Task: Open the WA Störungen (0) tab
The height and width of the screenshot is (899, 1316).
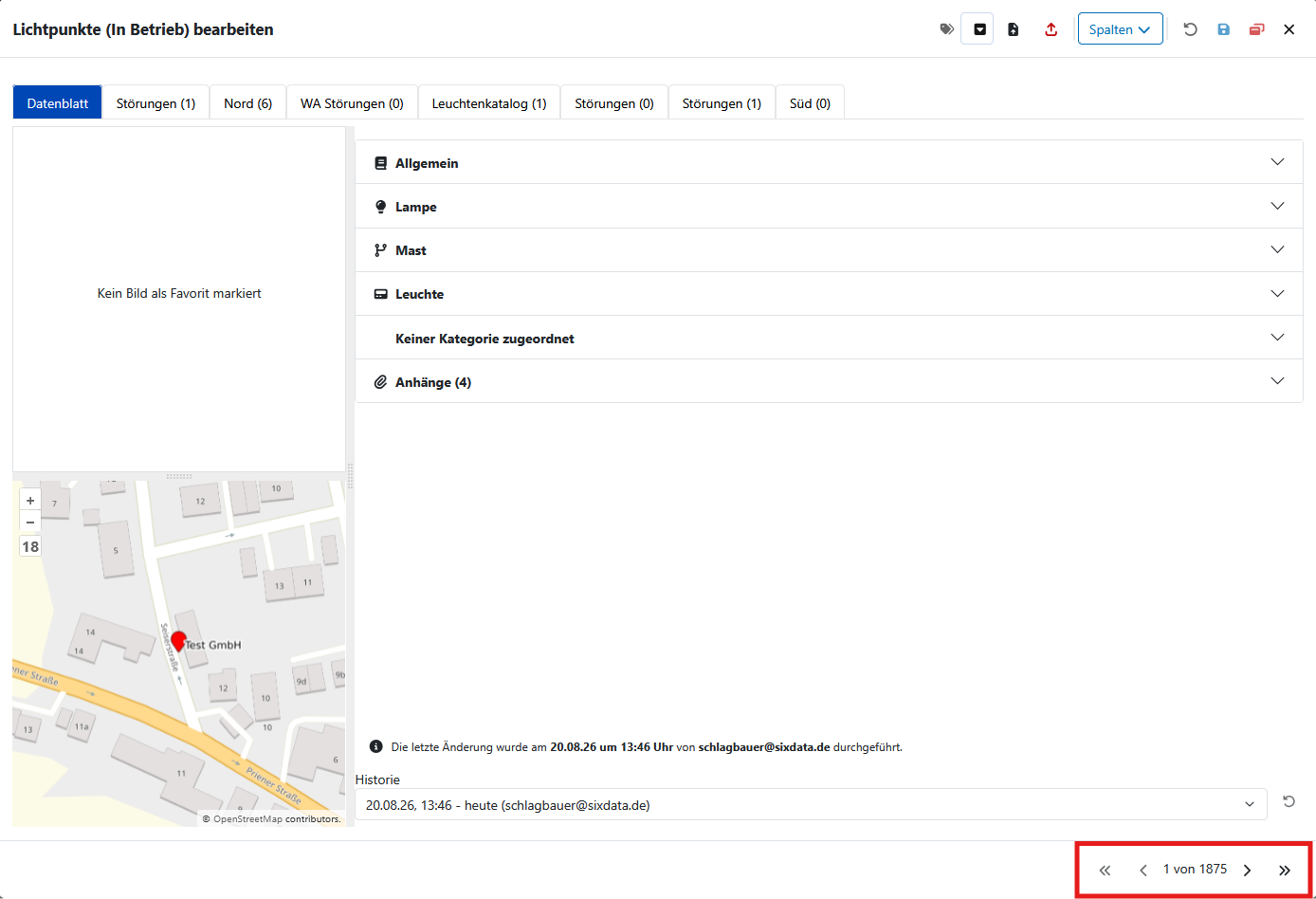Action: click(352, 103)
